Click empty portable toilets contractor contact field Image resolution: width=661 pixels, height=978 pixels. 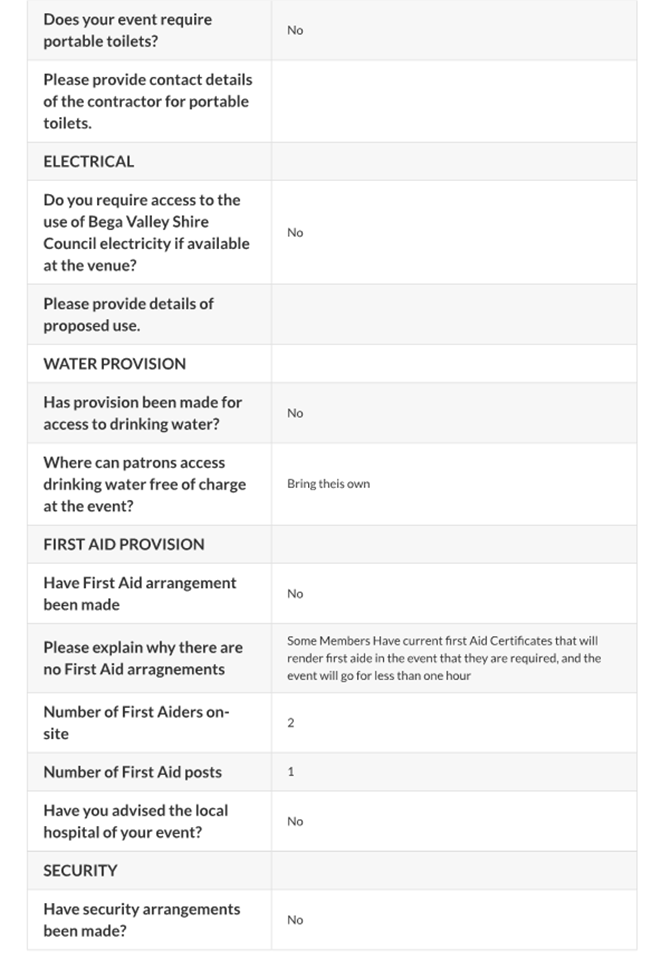click(452, 101)
